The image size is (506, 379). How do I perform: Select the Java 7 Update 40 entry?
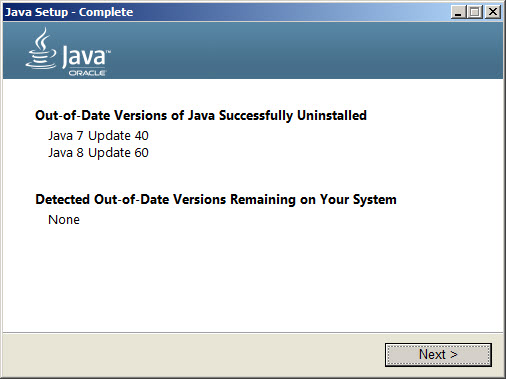coord(98,136)
